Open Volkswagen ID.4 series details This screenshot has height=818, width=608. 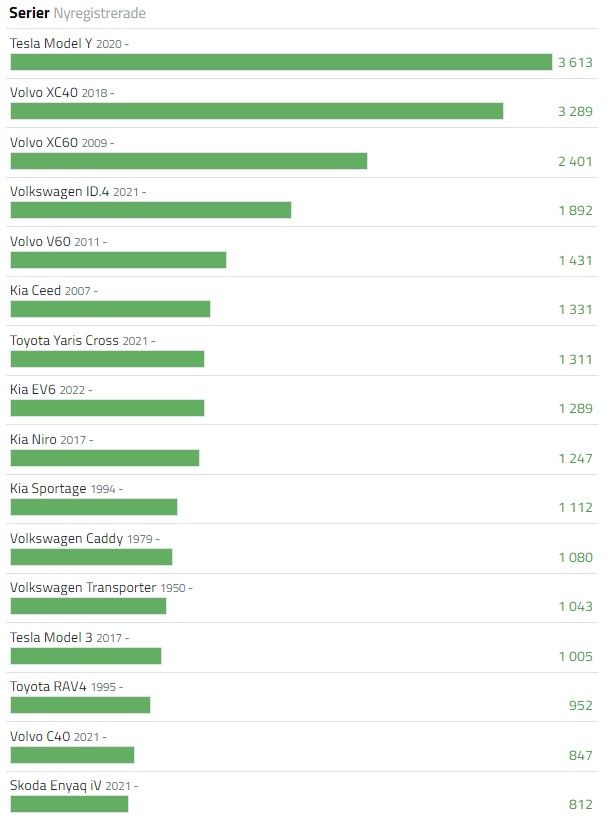click(59, 191)
